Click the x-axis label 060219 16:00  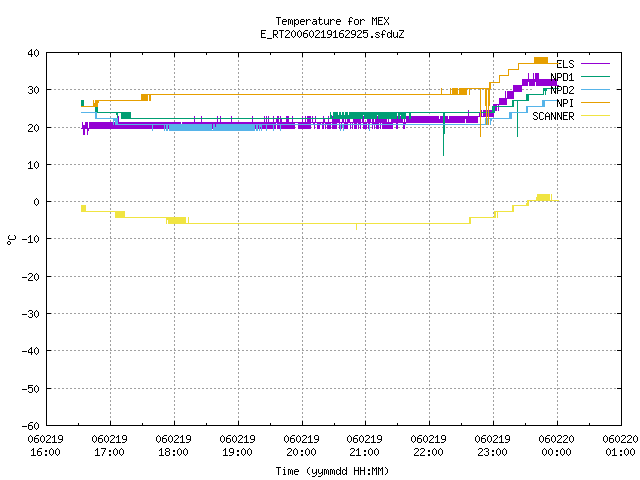(x=45, y=446)
